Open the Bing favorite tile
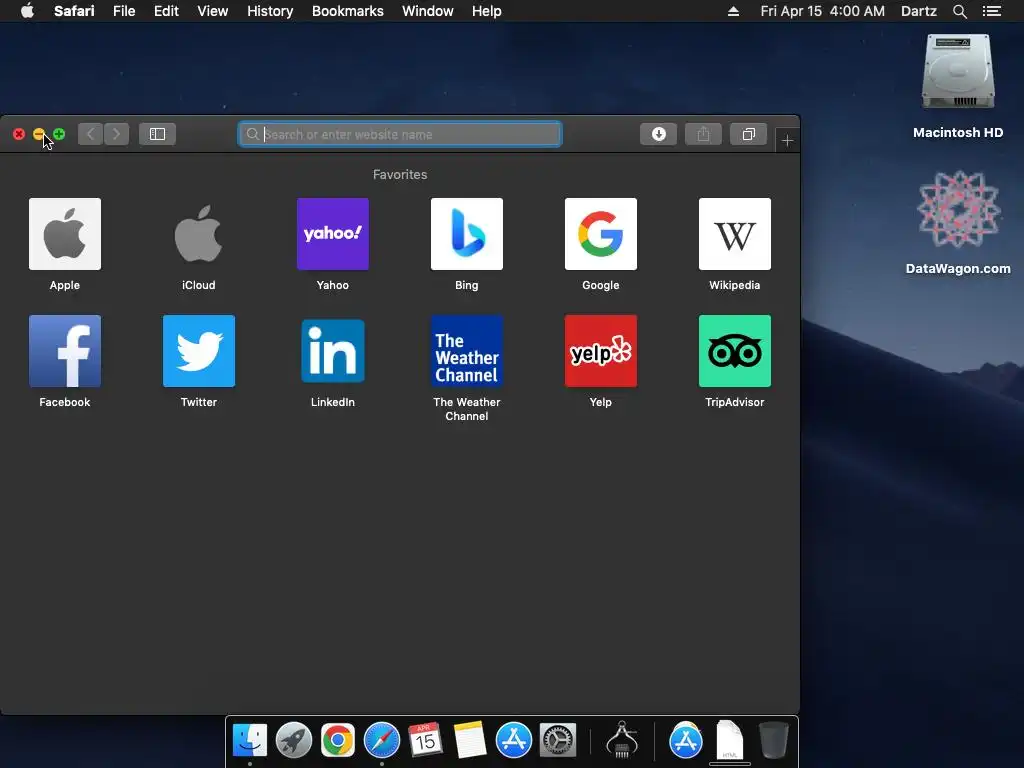The width and height of the screenshot is (1024, 768). (x=466, y=234)
